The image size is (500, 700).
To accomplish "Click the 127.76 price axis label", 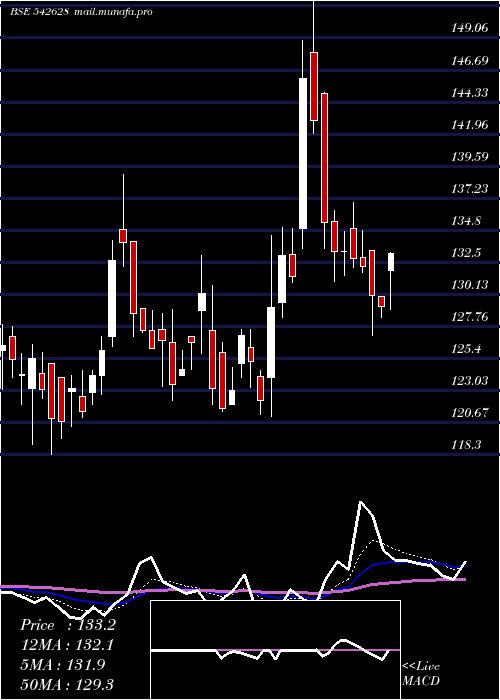I will pos(469,317).
